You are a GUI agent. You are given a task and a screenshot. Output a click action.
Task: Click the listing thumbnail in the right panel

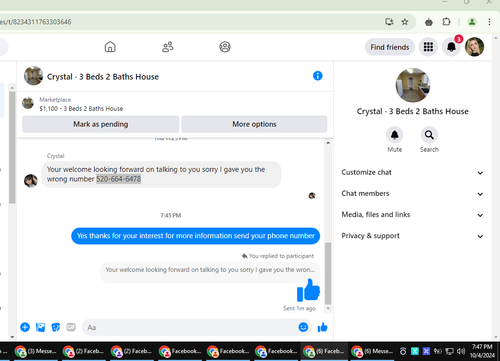413,85
